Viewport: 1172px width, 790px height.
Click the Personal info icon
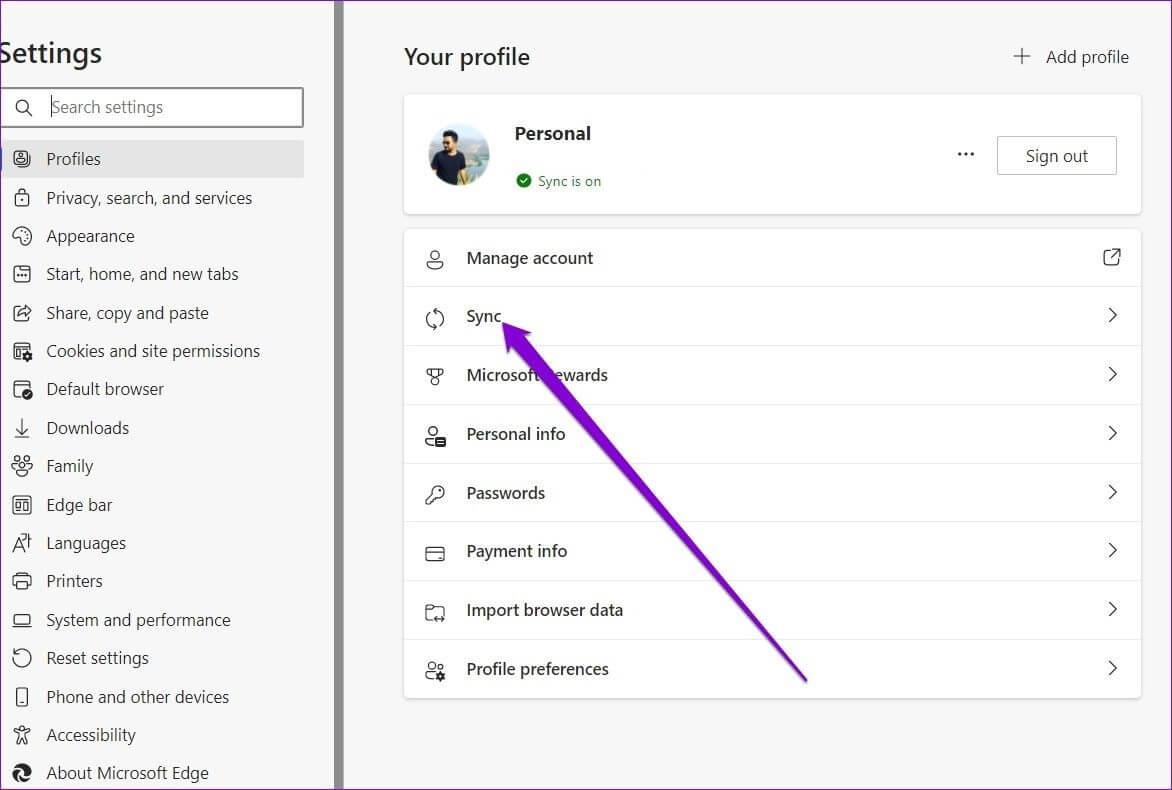tap(435, 436)
